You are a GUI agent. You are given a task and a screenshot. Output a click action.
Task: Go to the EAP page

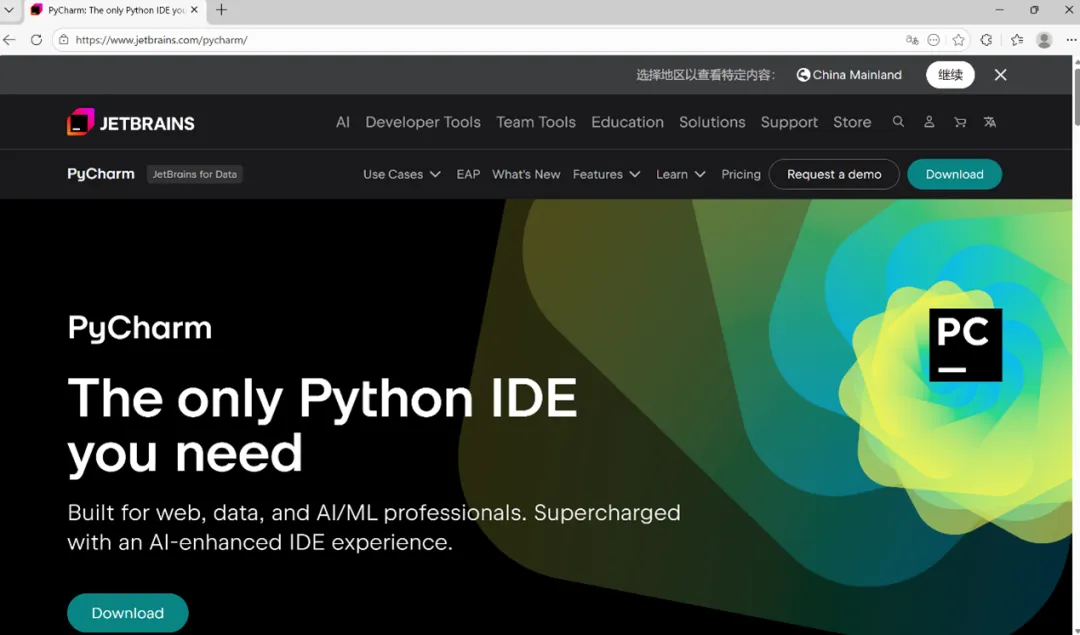pos(468,174)
